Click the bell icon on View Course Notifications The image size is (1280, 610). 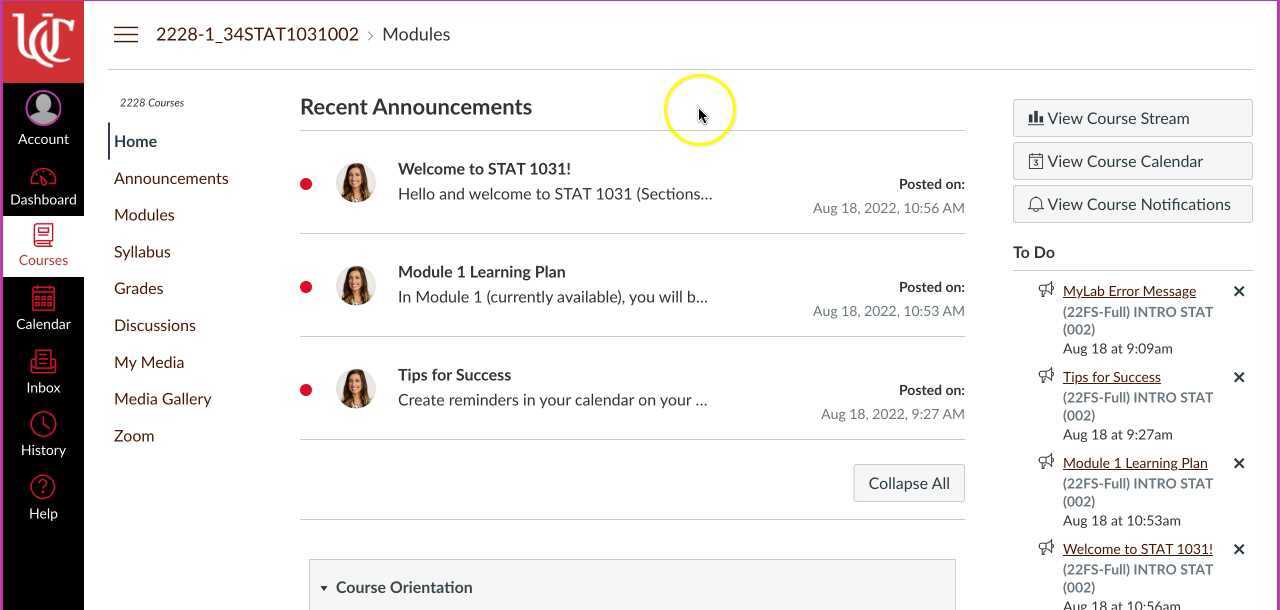(x=1037, y=204)
